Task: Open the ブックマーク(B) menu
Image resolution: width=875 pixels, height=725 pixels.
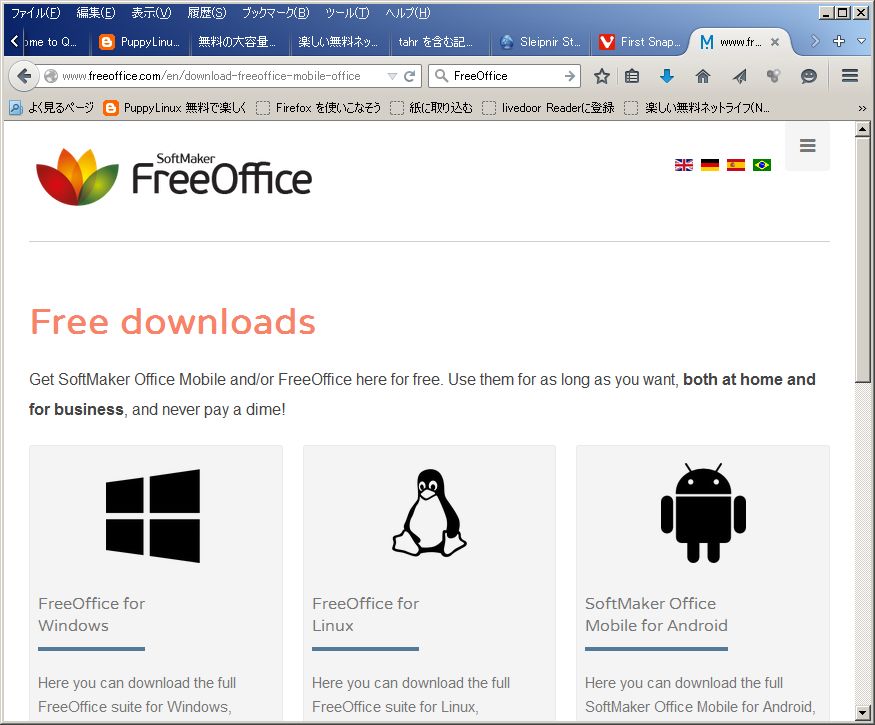Action: pyautogui.click(x=275, y=12)
